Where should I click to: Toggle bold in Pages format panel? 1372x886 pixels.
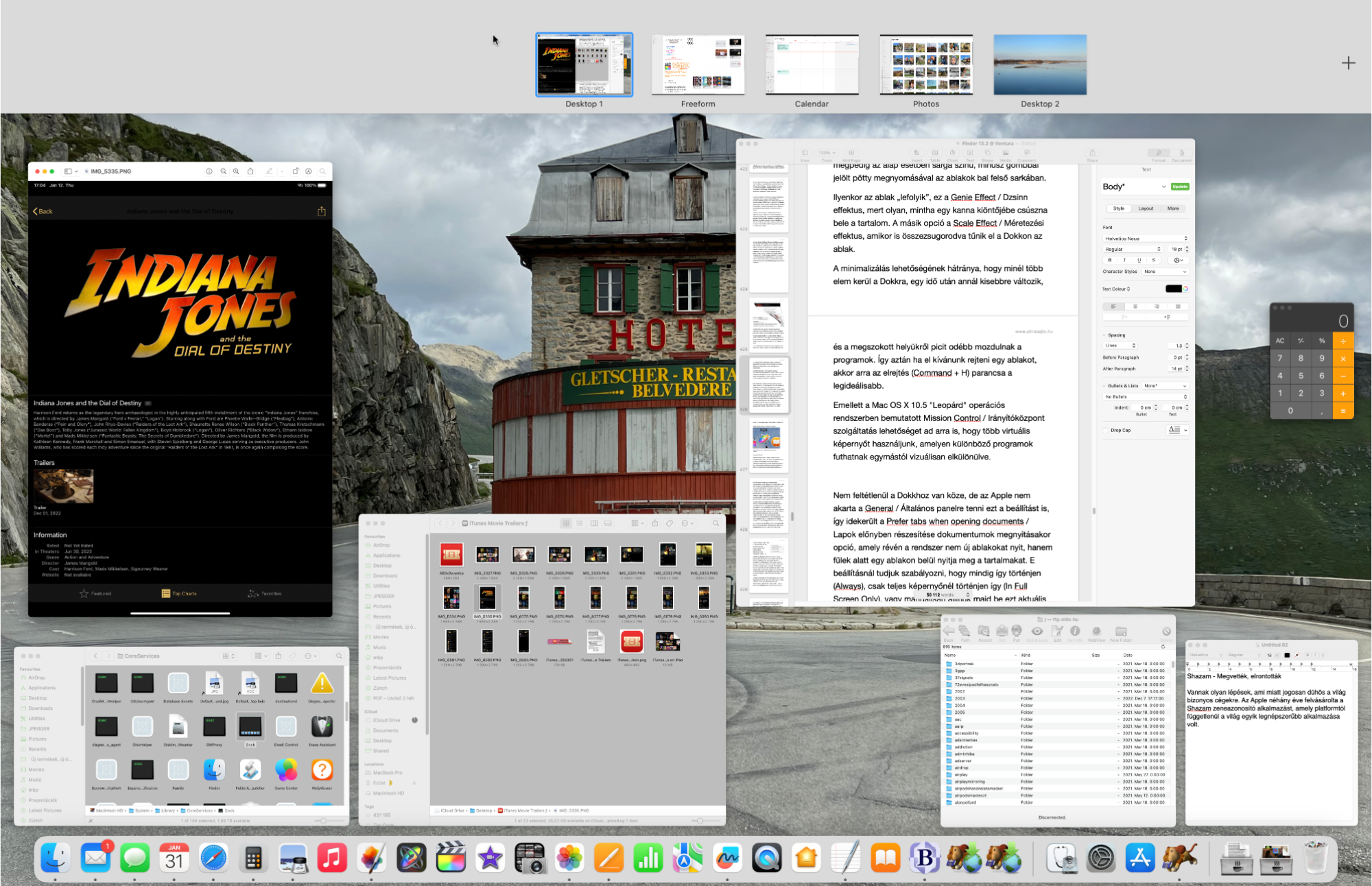click(1109, 261)
